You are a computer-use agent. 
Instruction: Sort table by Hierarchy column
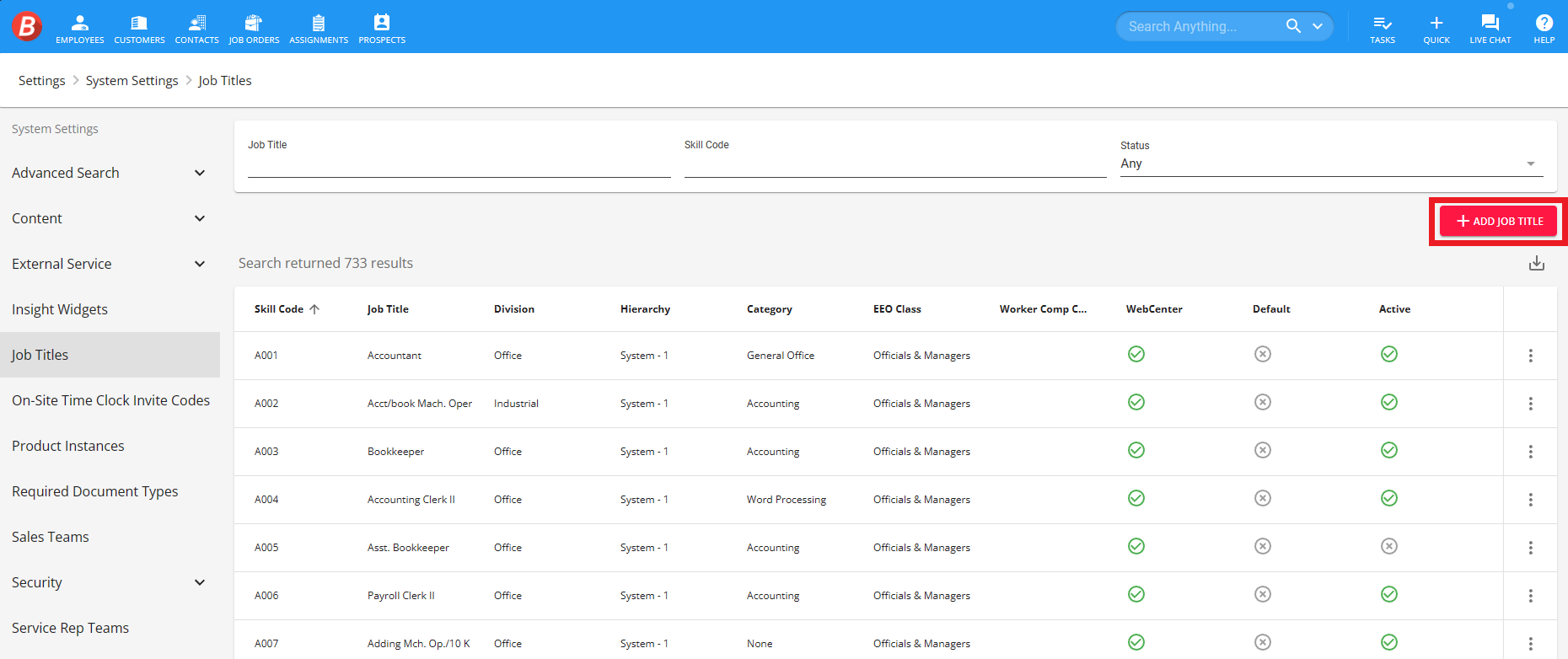[645, 309]
